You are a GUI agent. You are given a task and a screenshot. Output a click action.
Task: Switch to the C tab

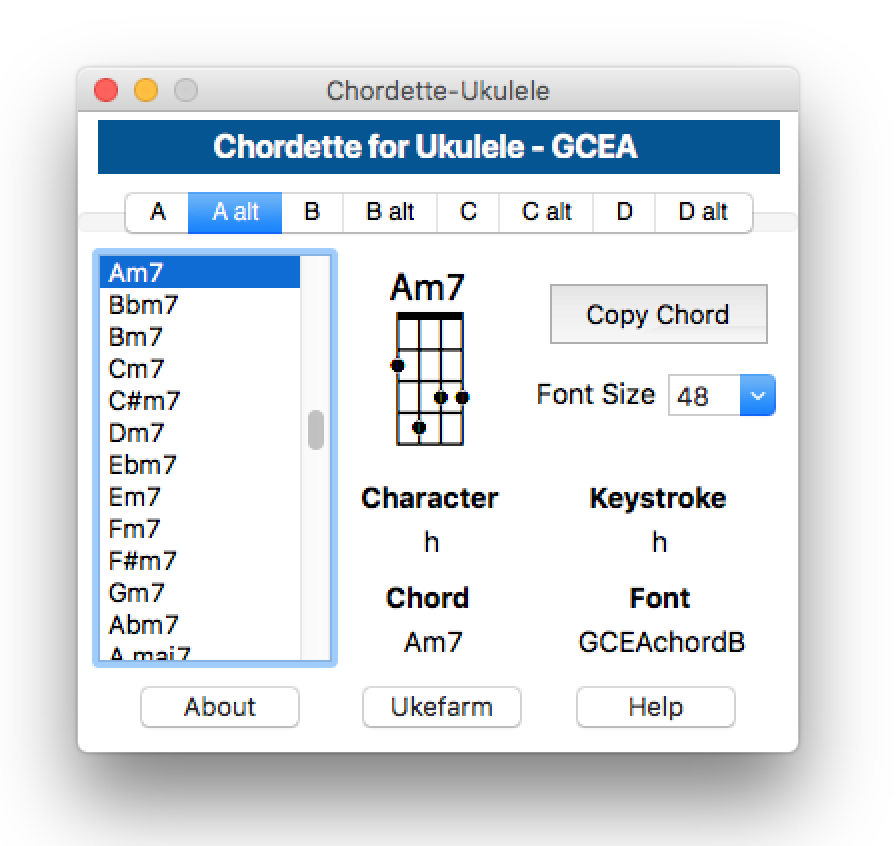pyautogui.click(x=468, y=212)
